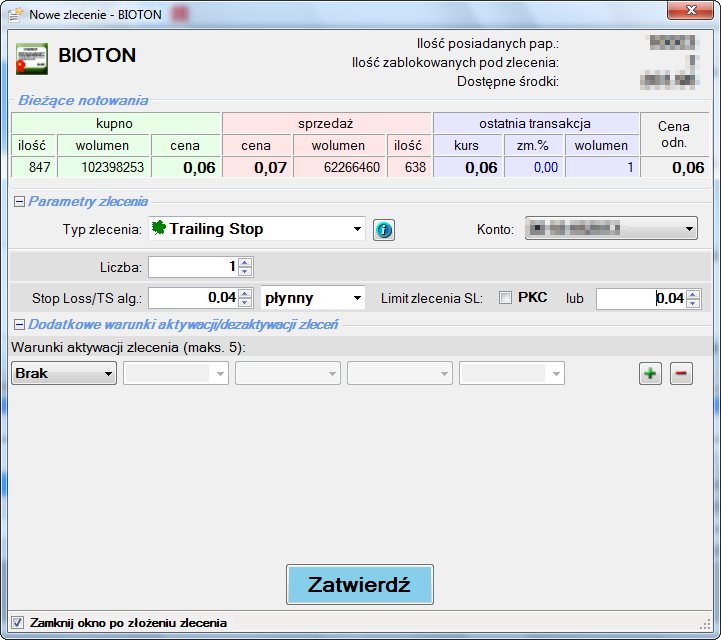Click the Cena odn. 0,06 value

675,167
